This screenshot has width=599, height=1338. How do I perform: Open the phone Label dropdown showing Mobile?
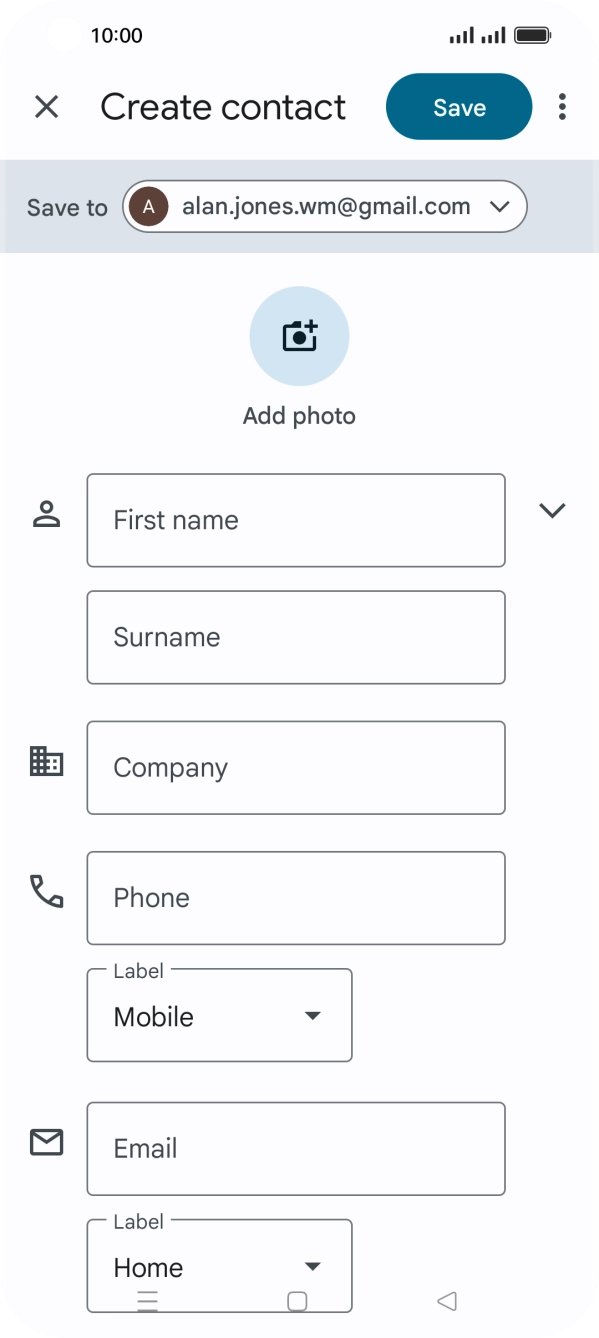219,1015
